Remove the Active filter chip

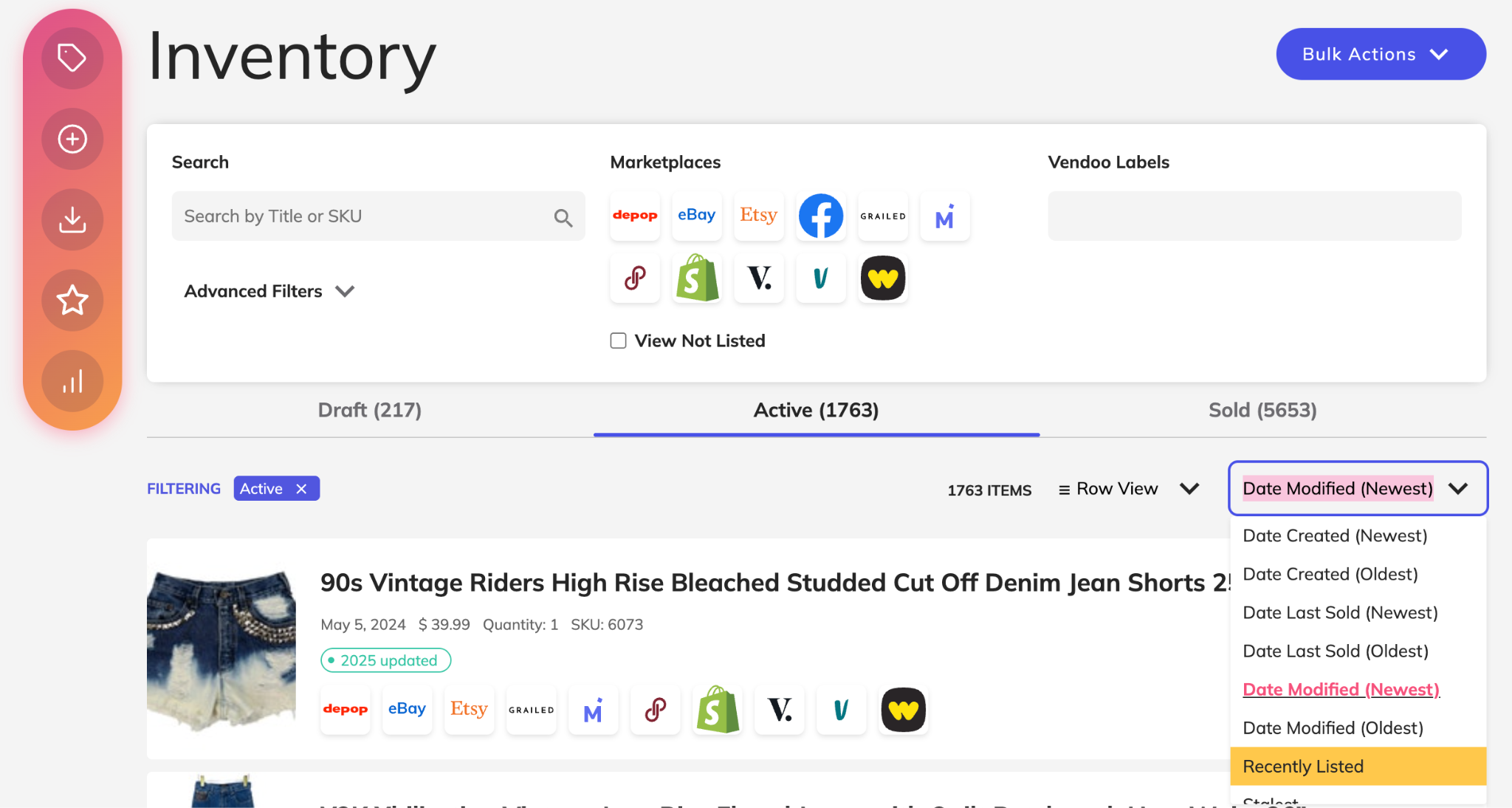[301, 489]
